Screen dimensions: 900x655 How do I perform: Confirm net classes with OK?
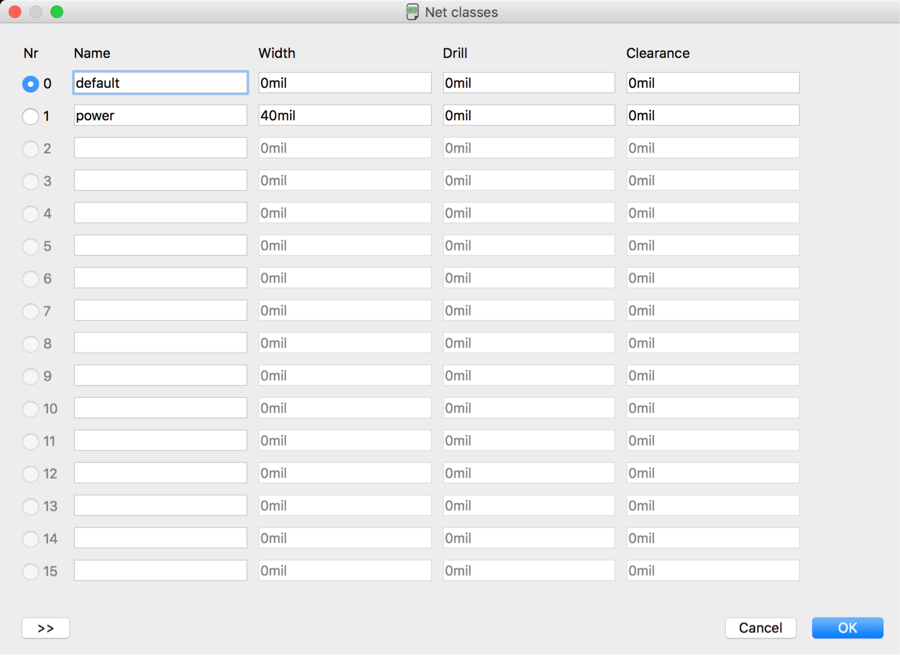848,628
